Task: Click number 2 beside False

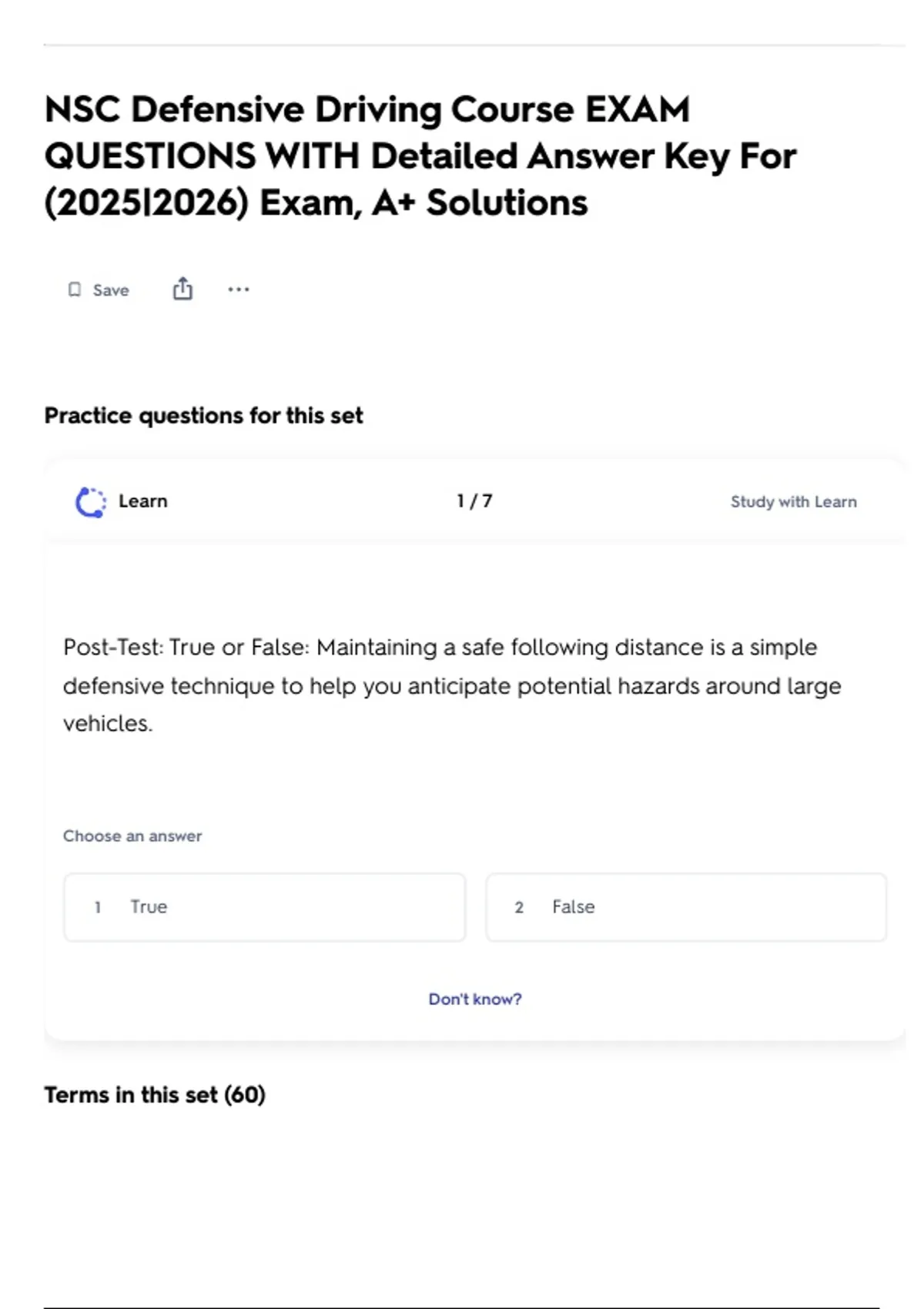Action: click(519, 907)
